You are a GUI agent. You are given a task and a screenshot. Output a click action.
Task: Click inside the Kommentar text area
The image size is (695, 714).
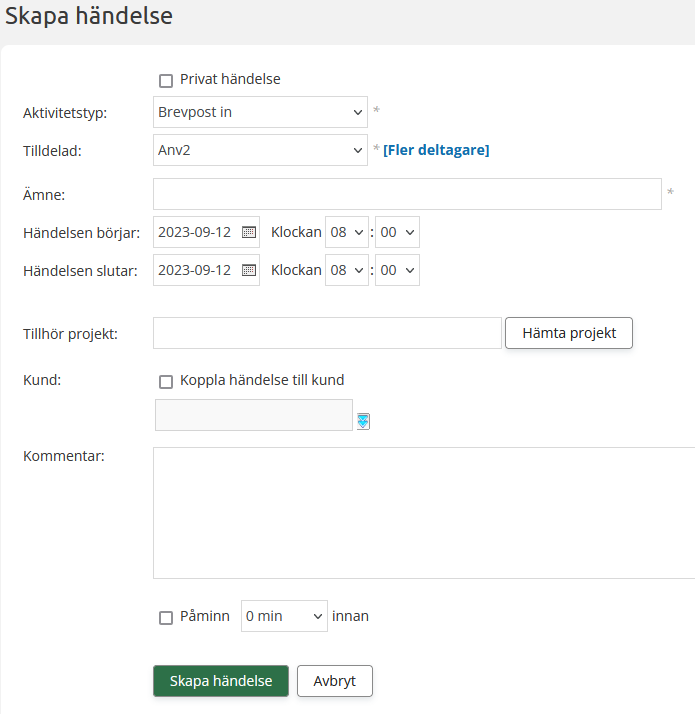click(423, 512)
